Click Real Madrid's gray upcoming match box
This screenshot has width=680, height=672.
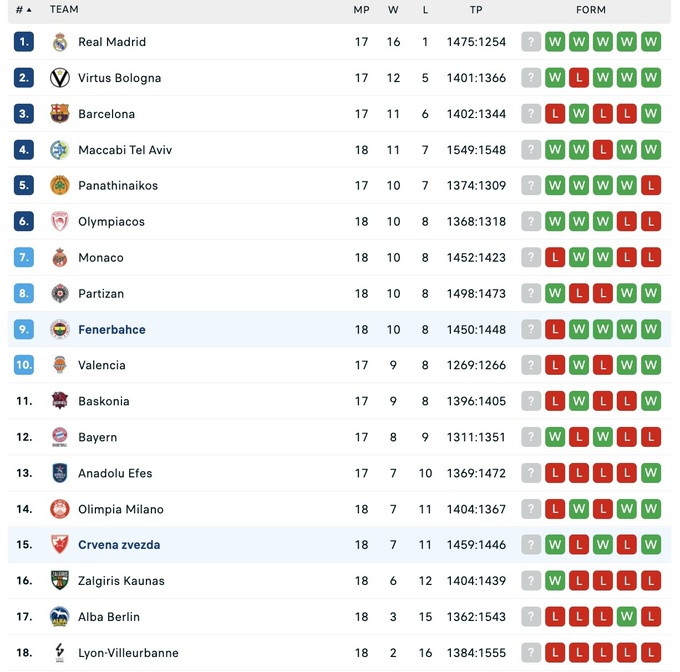point(531,42)
